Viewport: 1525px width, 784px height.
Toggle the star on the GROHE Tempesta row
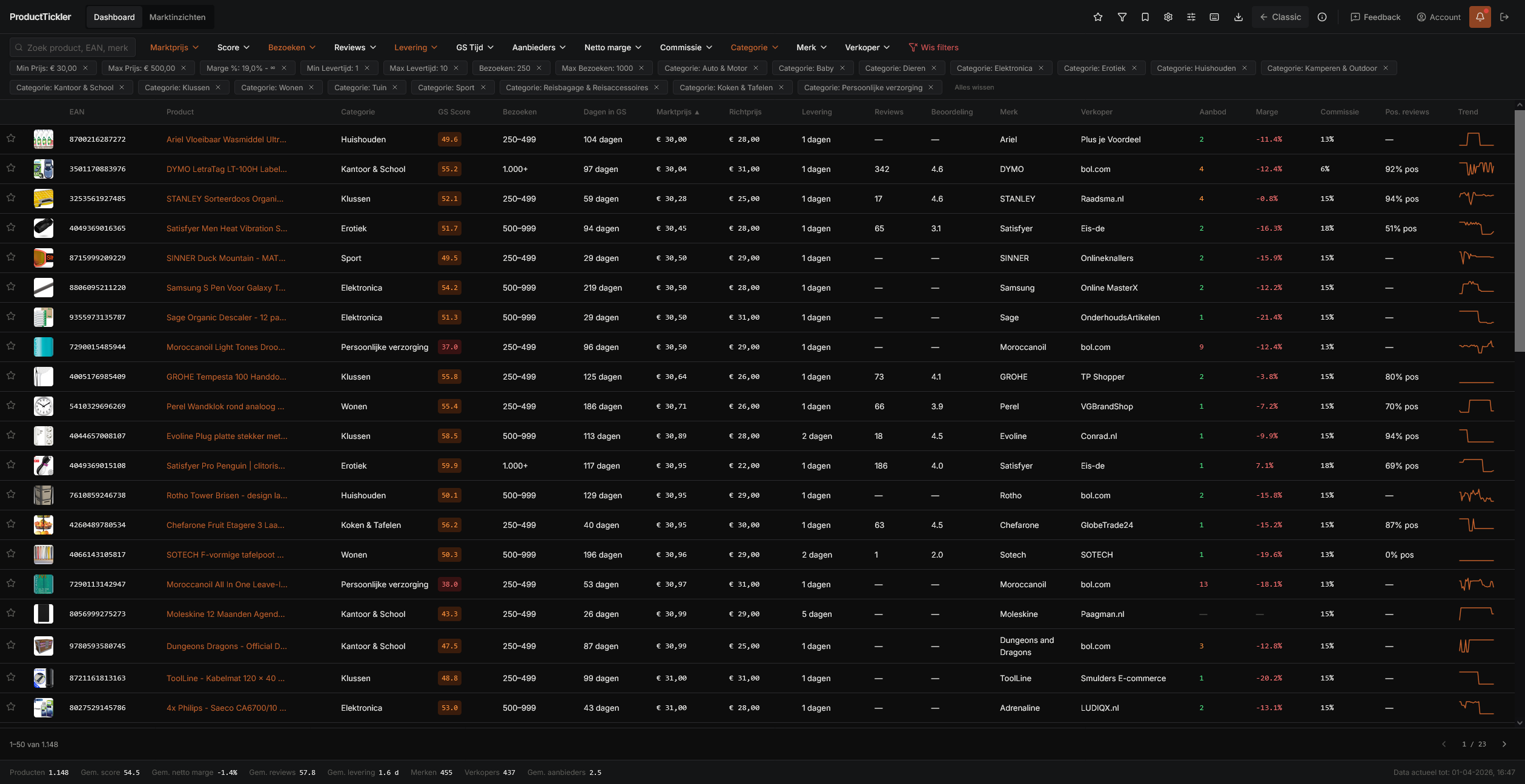(11, 377)
